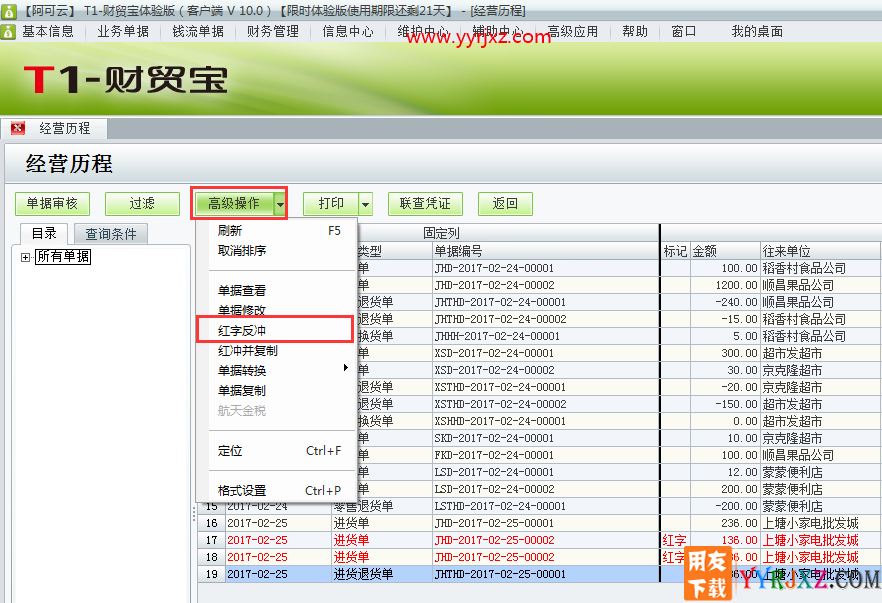Image resolution: width=882 pixels, height=603 pixels.
Task: Close the 经营历程 tab with red X
Action: [18, 128]
